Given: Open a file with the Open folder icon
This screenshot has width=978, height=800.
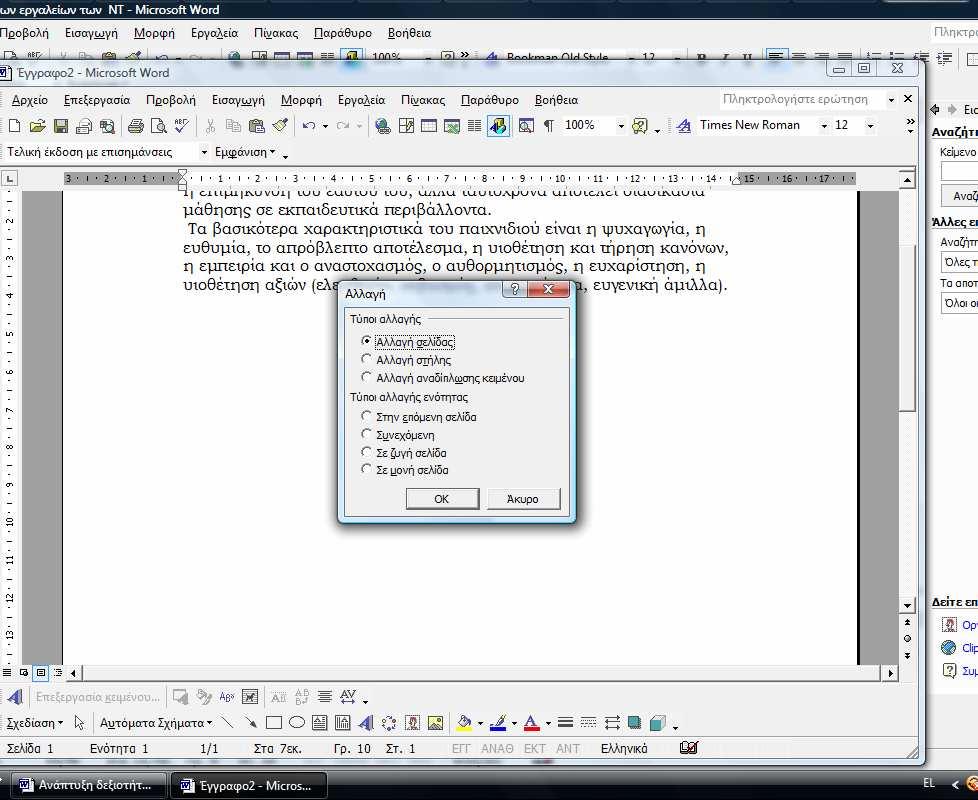Looking at the screenshot, I should [37, 126].
